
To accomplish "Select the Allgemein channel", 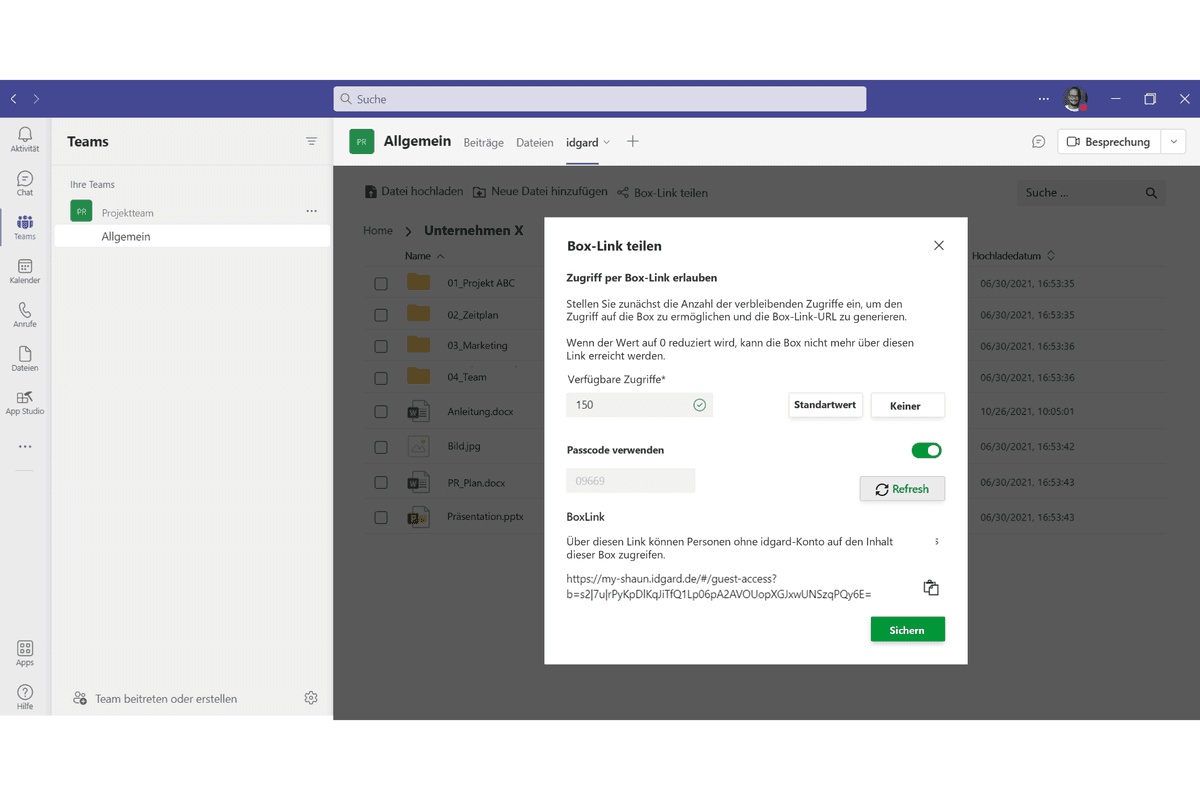I will pyautogui.click(x=192, y=237).
